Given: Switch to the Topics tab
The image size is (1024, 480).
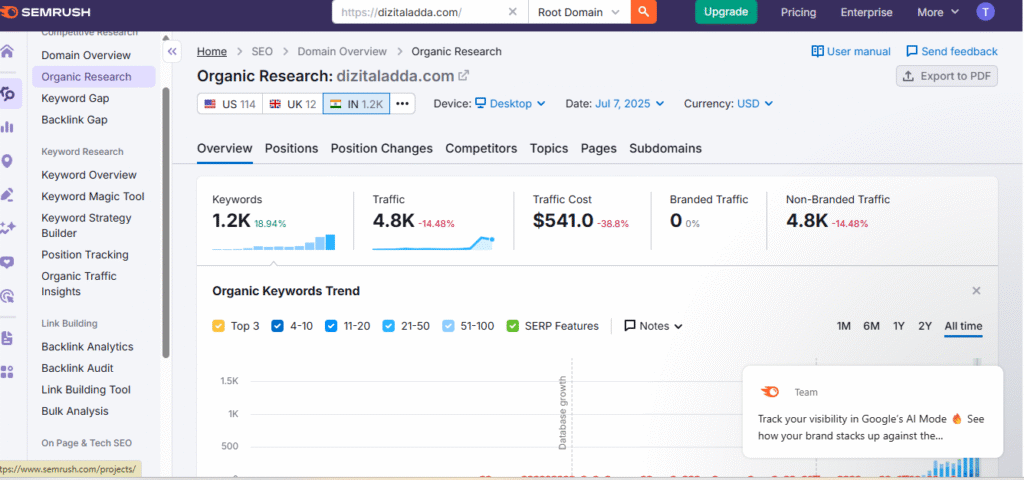Looking at the screenshot, I should pyautogui.click(x=549, y=148).
